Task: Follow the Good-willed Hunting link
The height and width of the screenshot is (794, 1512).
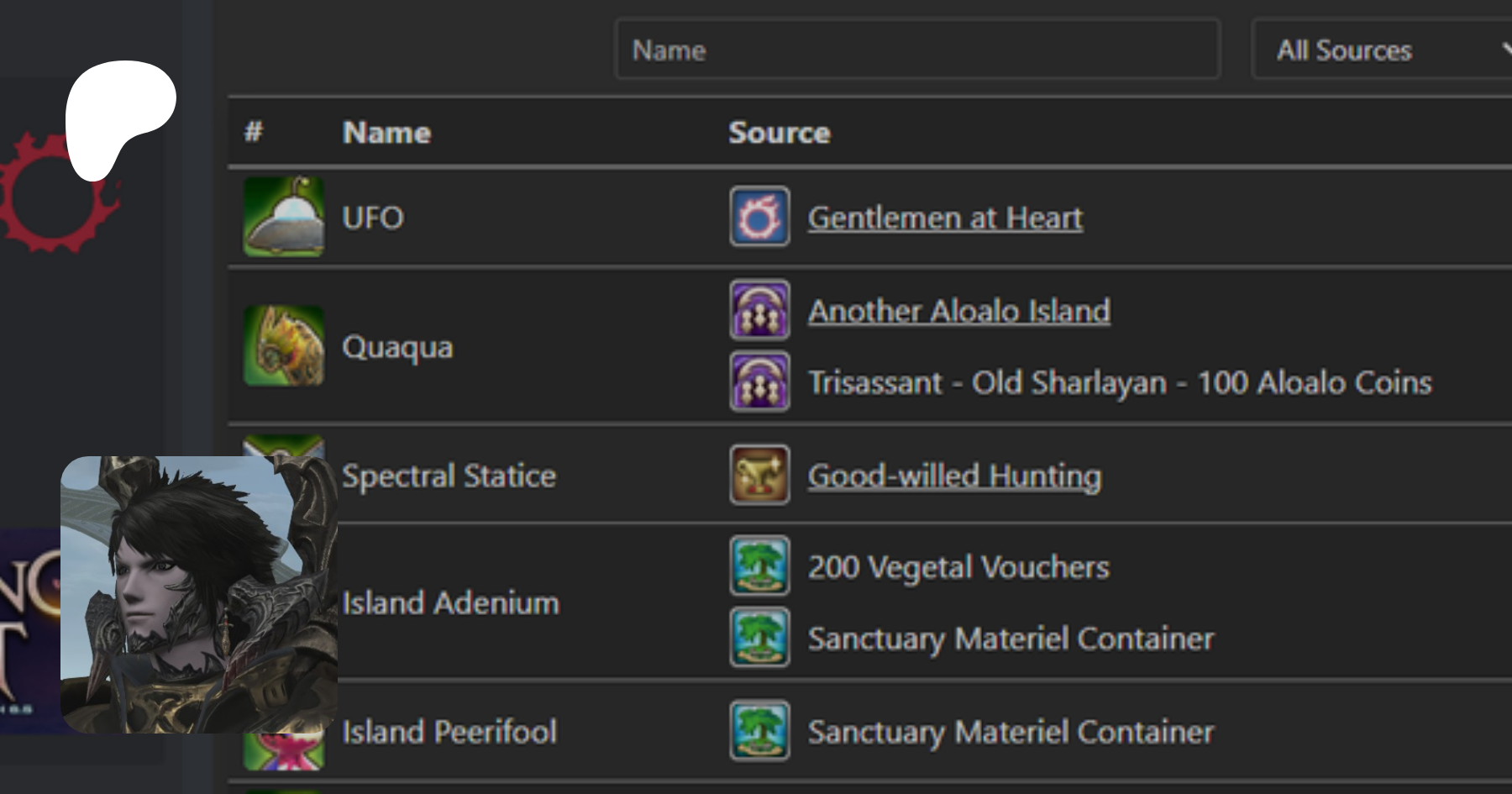Action: (x=954, y=476)
